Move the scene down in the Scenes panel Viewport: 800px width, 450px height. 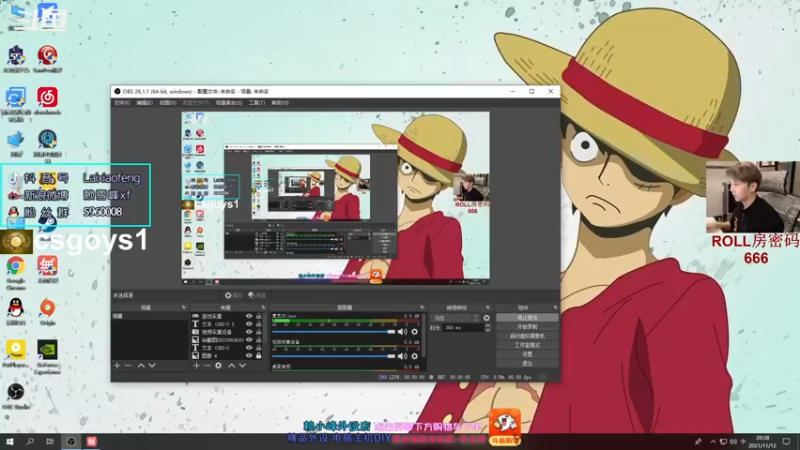click(x=152, y=366)
